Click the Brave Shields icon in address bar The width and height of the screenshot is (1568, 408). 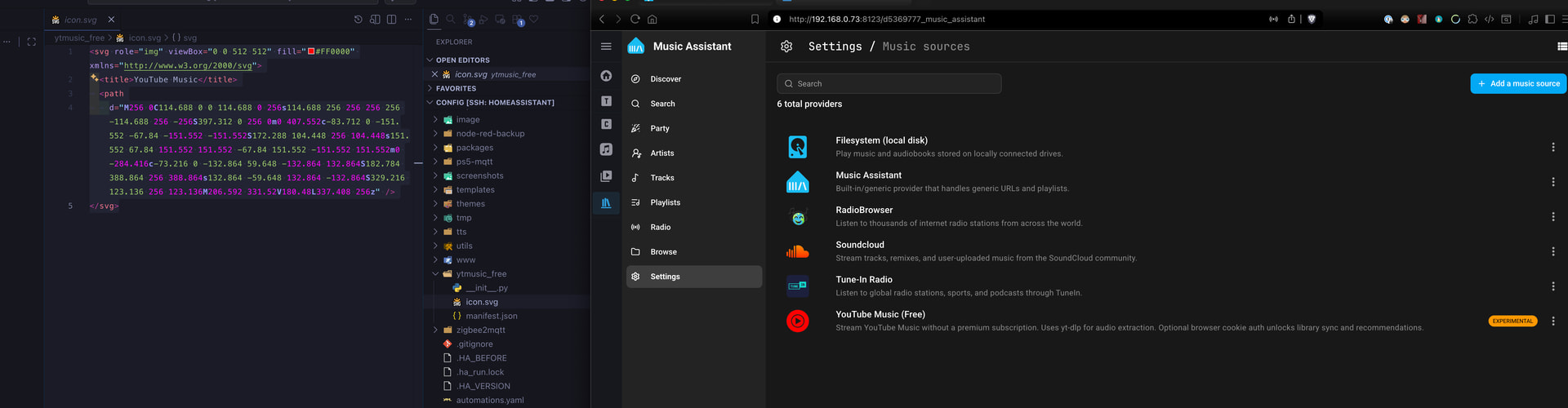[1312, 20]
